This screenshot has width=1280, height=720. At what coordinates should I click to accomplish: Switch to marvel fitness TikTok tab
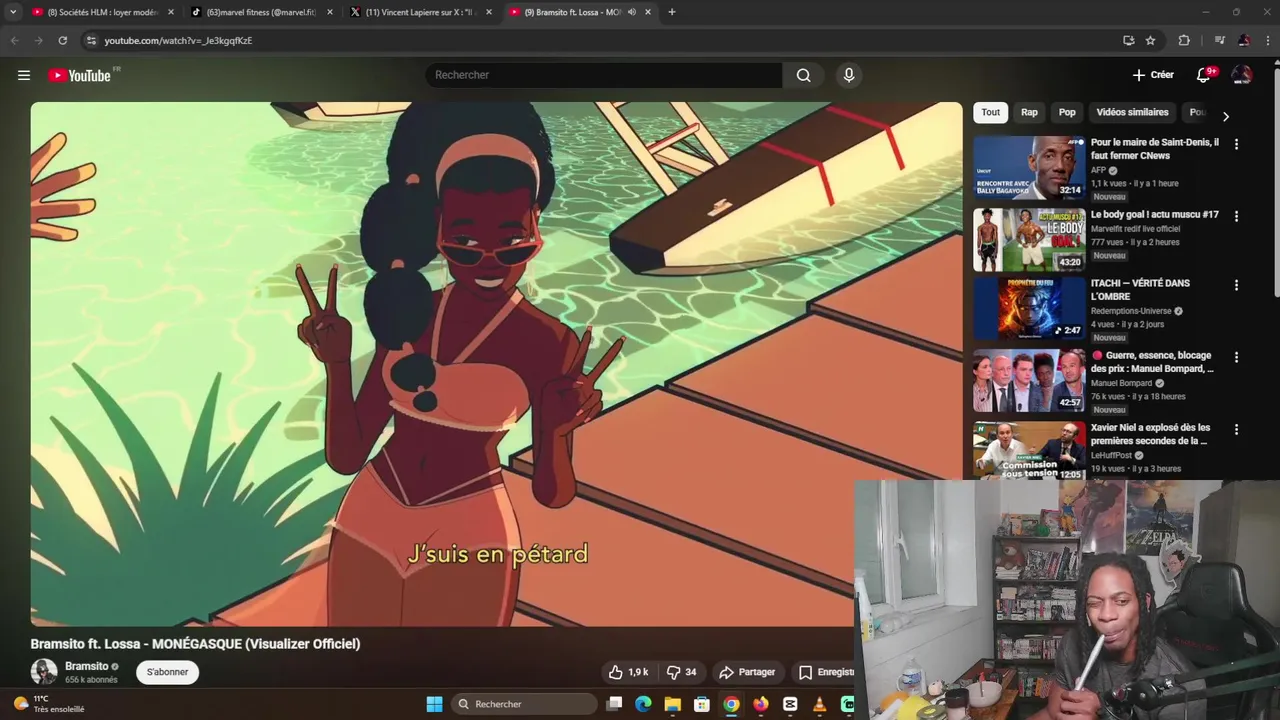pyautogui.click(x=262, y=12)
